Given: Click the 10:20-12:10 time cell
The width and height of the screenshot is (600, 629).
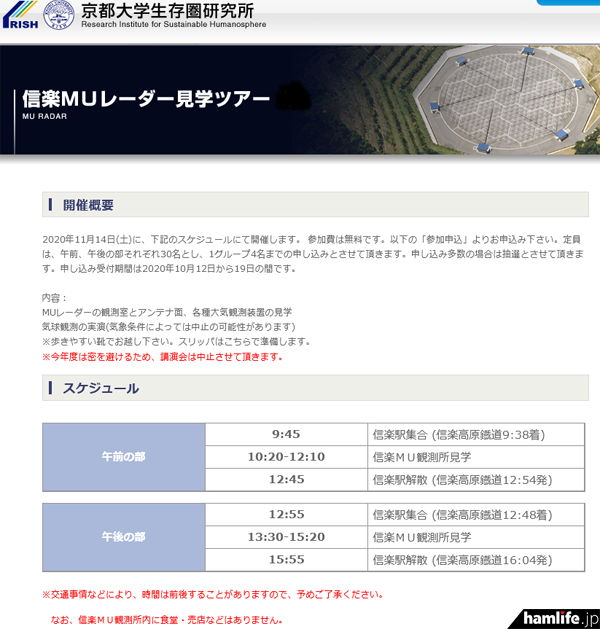Looking at the screenshot, I should coord(286,456).
